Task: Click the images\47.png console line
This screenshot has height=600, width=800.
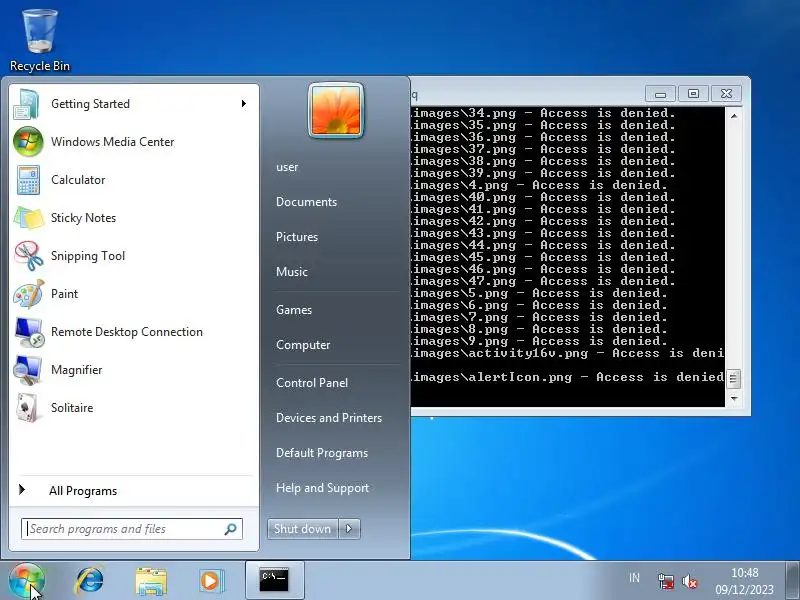Action: click(x=543, y=282)
